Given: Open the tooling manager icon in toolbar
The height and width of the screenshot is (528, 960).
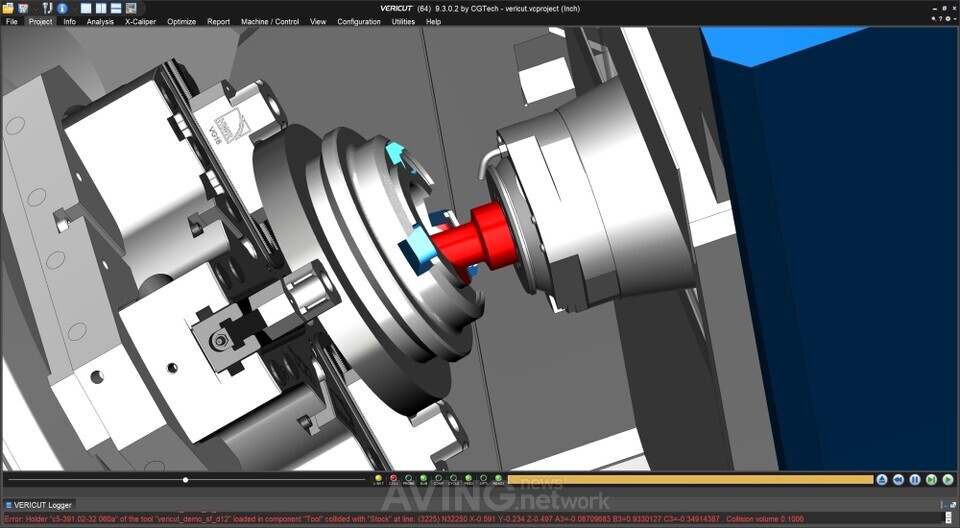Looking at the screenshot, I should click(x=47, y=9).
